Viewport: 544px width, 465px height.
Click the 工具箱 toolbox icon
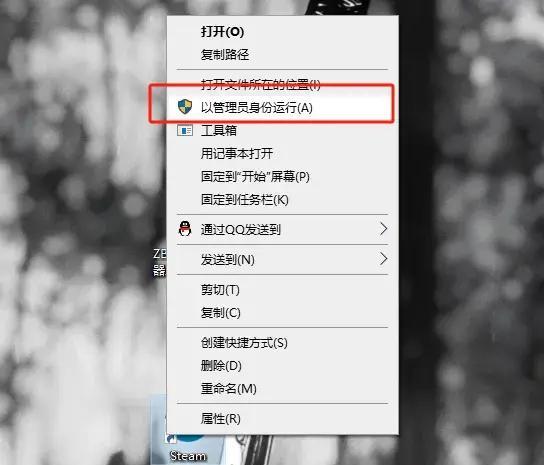pyautogui.click(x=185, y=130)
